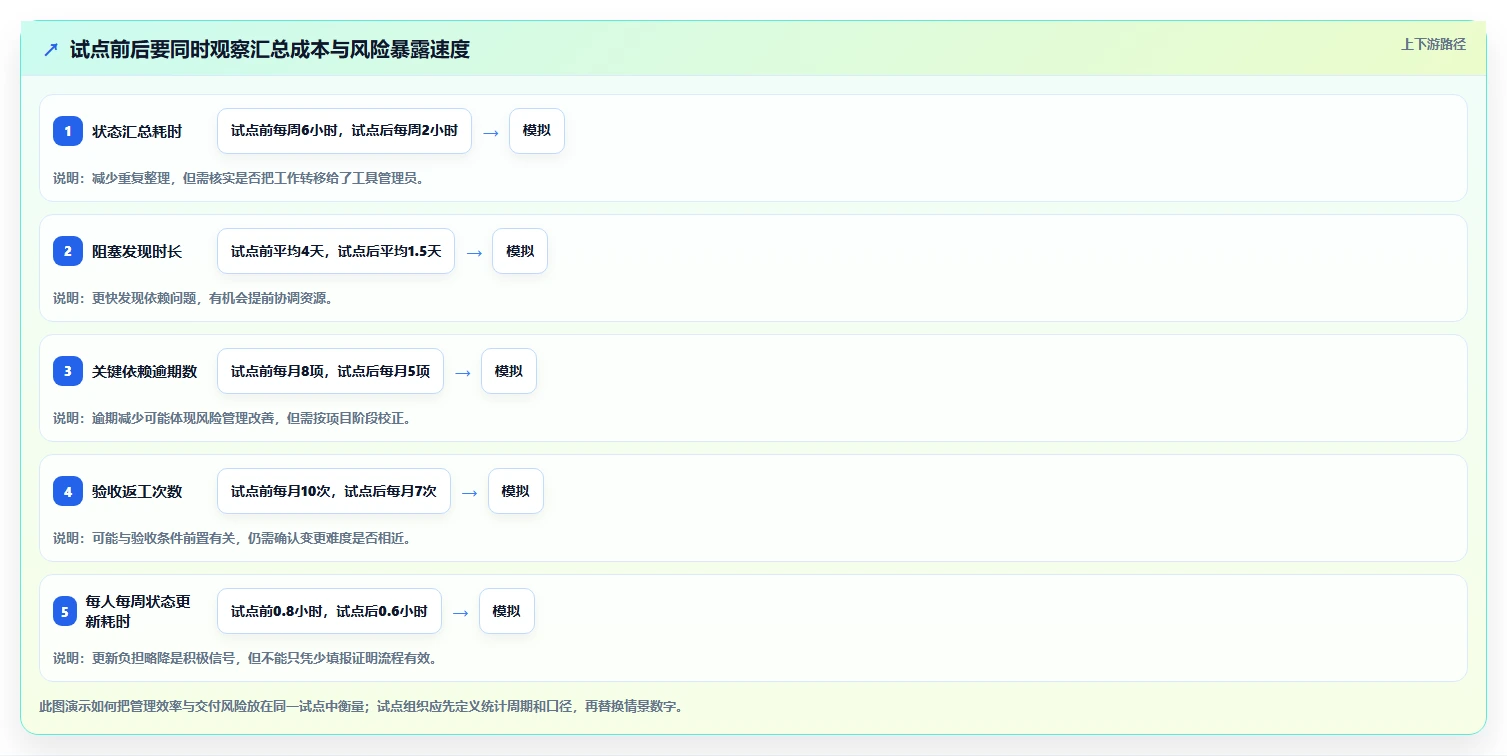Click the label 状态汇总耗时

pos(137,131)
